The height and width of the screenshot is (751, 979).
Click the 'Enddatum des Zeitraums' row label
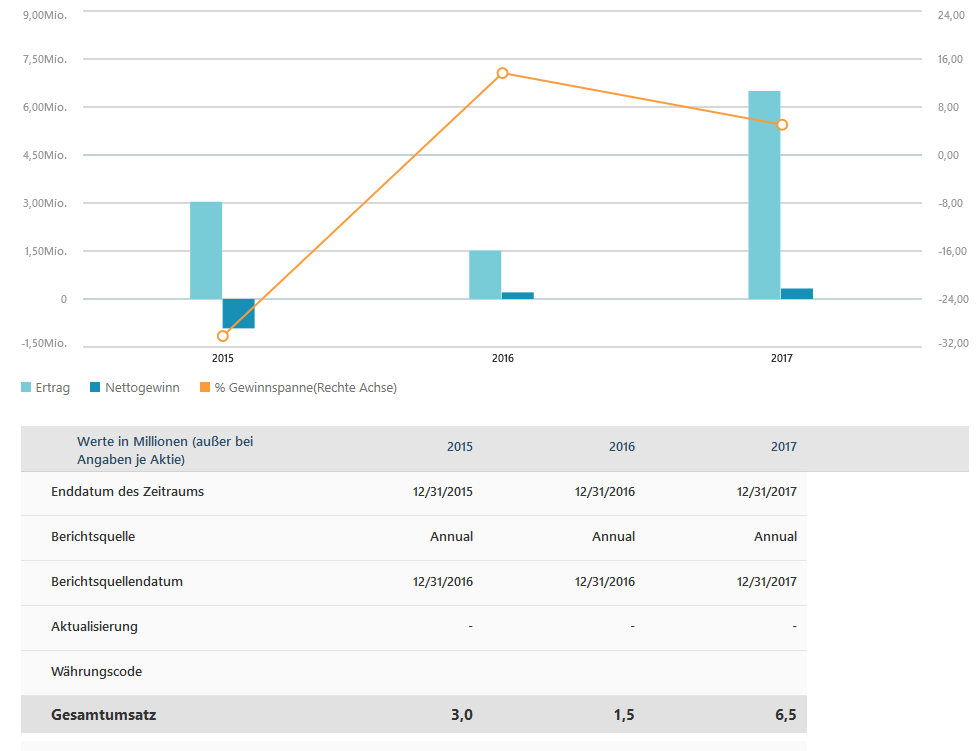[127, 492]
